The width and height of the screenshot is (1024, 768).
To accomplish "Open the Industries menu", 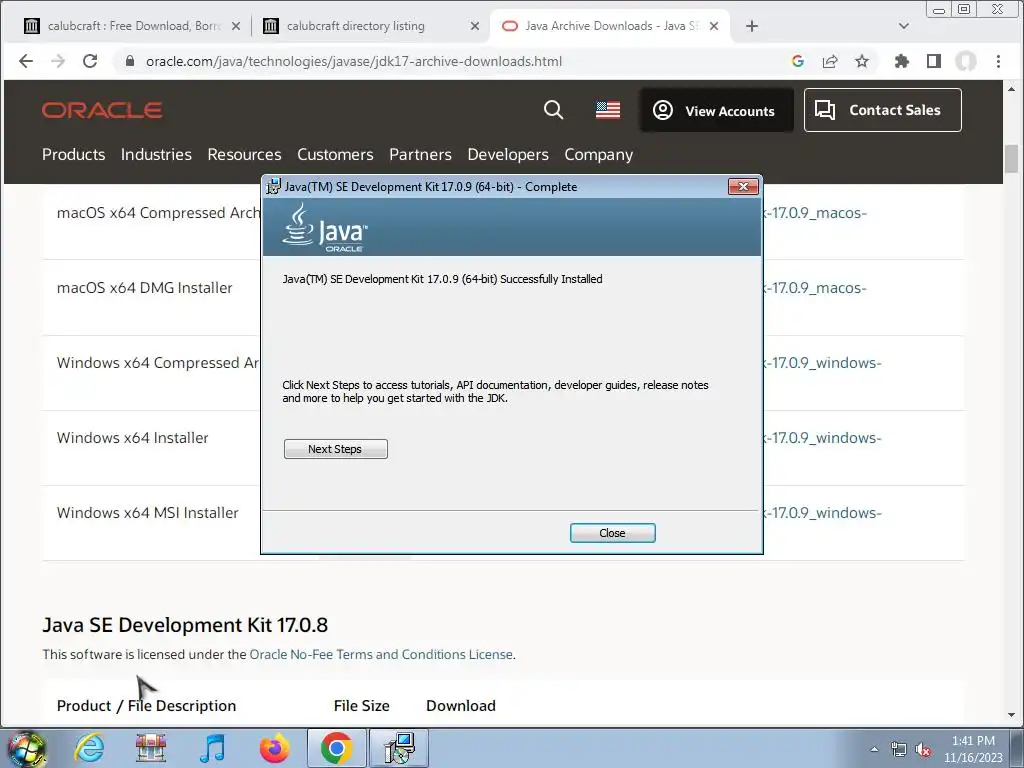I will click(x=156, y=155).
